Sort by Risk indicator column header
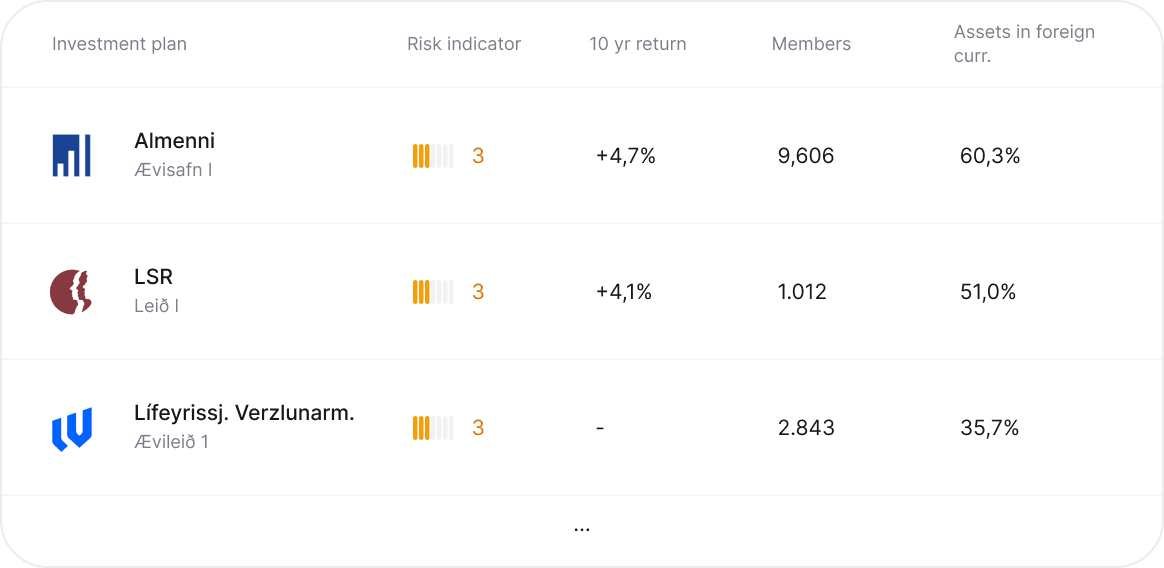This screenshot has width=1164, height=568. click(464, 44)
